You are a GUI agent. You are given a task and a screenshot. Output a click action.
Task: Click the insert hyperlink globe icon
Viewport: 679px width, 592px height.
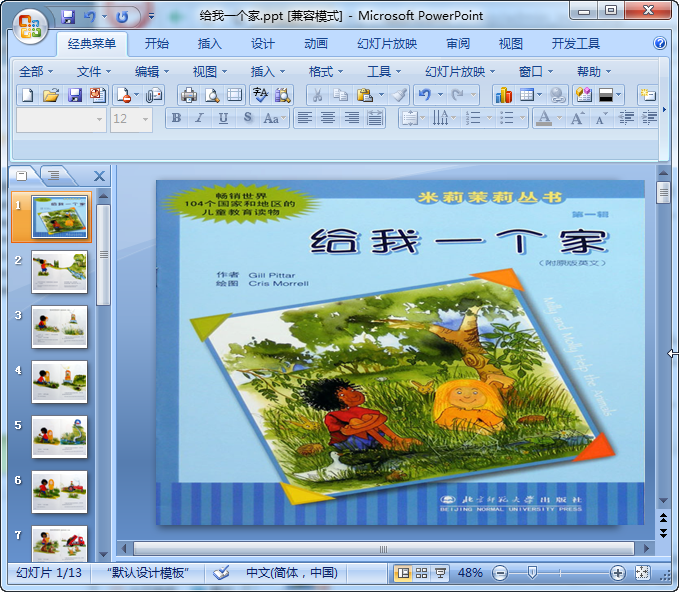coord(558,95)
